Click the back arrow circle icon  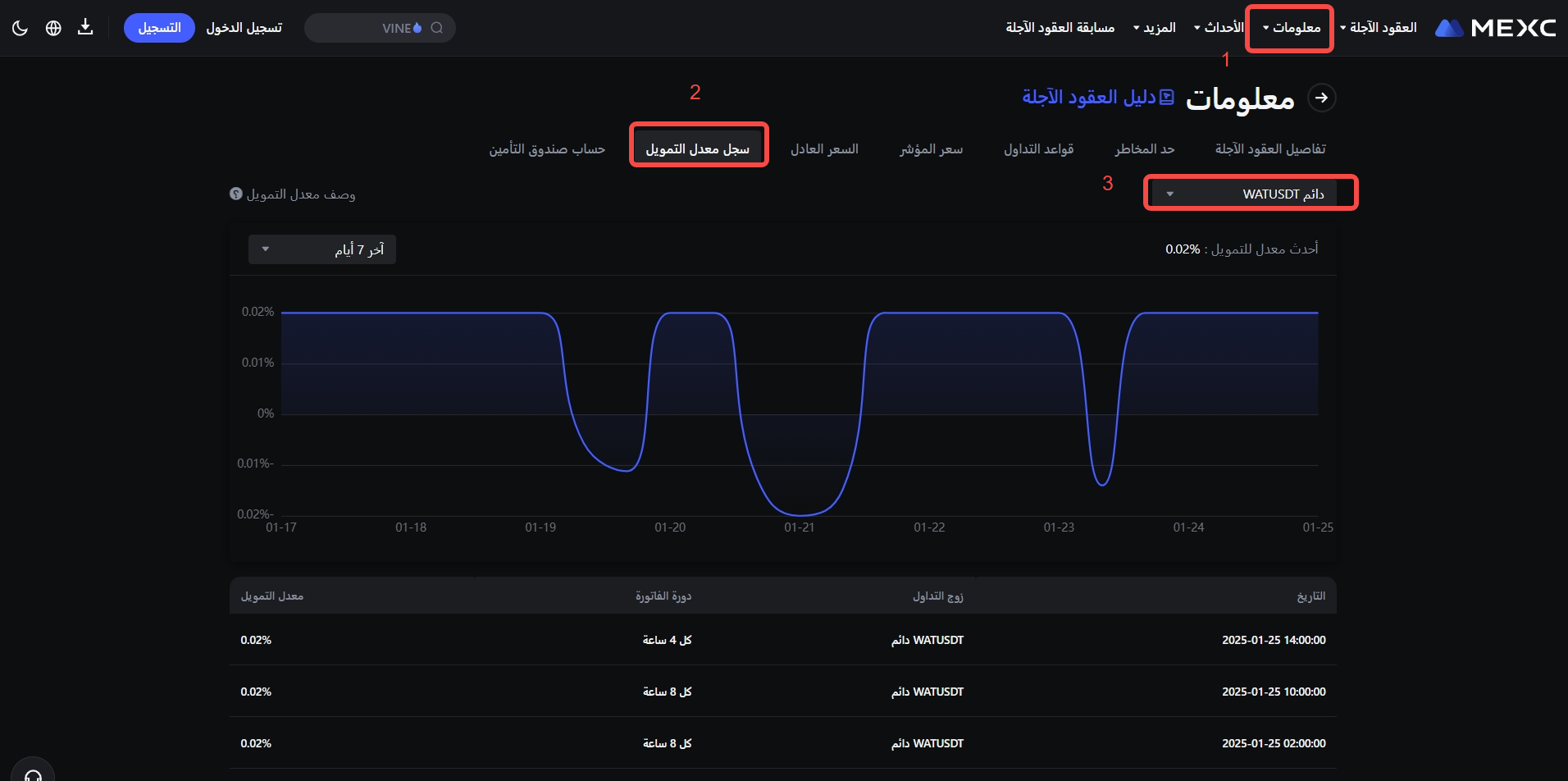point(1321,98)
